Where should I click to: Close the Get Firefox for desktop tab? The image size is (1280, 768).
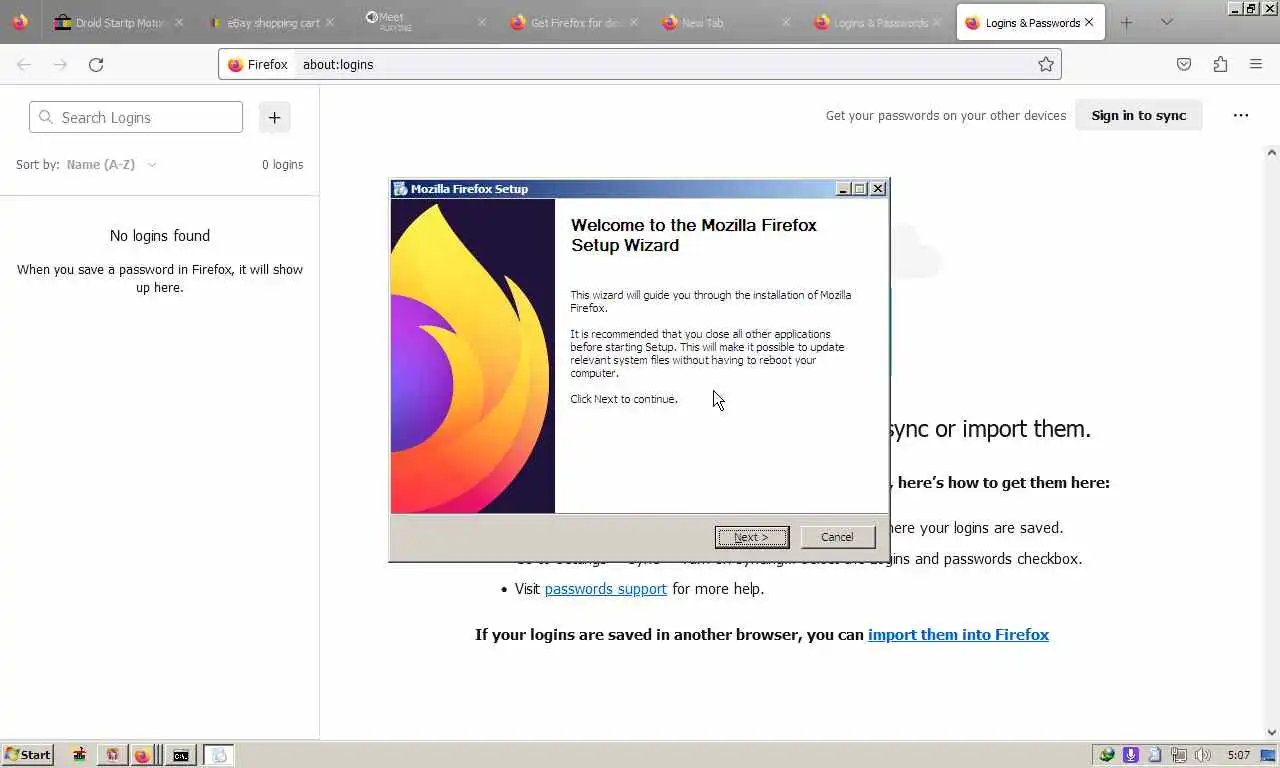coord(634,22)
